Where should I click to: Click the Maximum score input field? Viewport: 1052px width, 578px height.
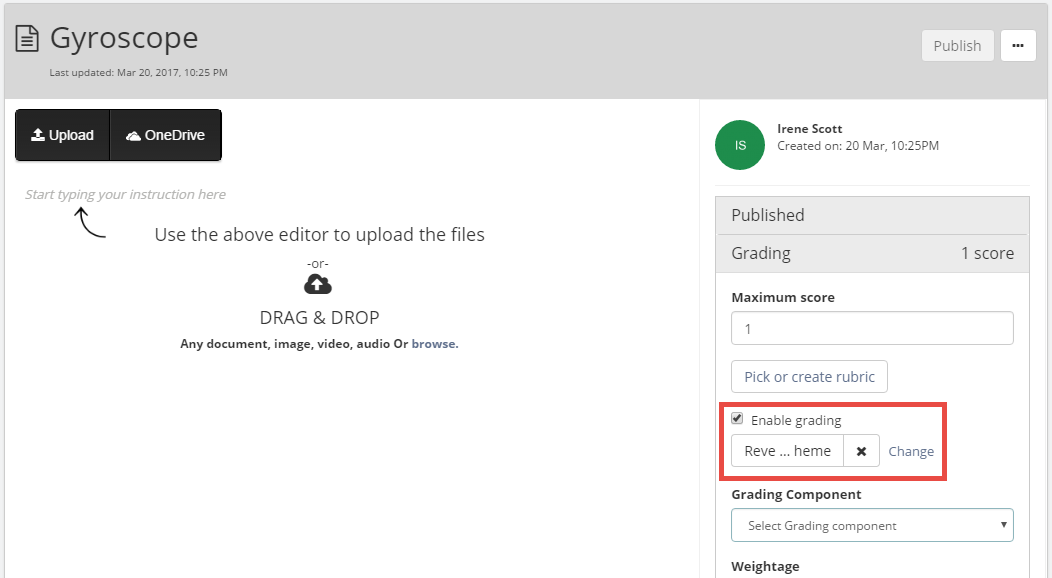tap(872, 329)
